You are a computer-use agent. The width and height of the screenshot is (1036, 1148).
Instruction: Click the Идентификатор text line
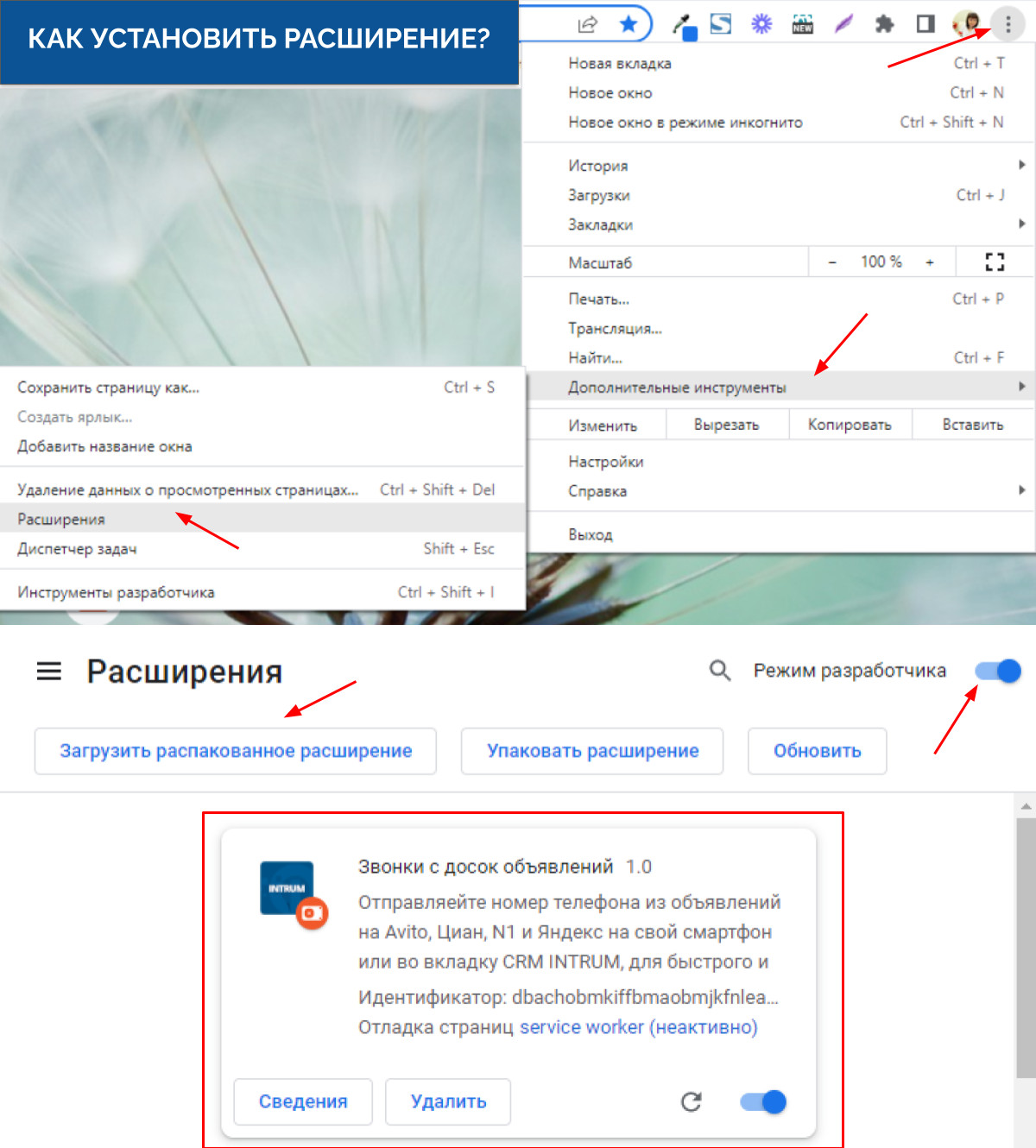(568, 997)
